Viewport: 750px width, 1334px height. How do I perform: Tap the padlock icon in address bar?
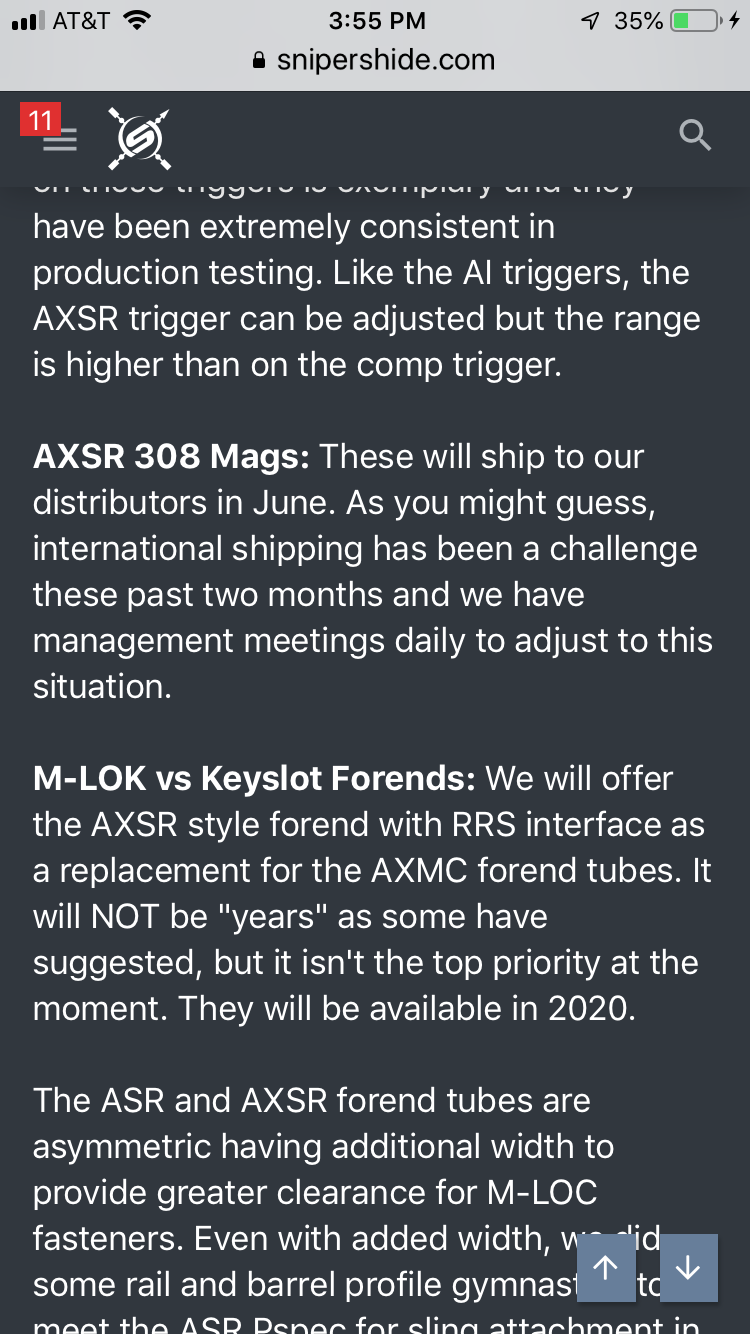click(260, 60)
